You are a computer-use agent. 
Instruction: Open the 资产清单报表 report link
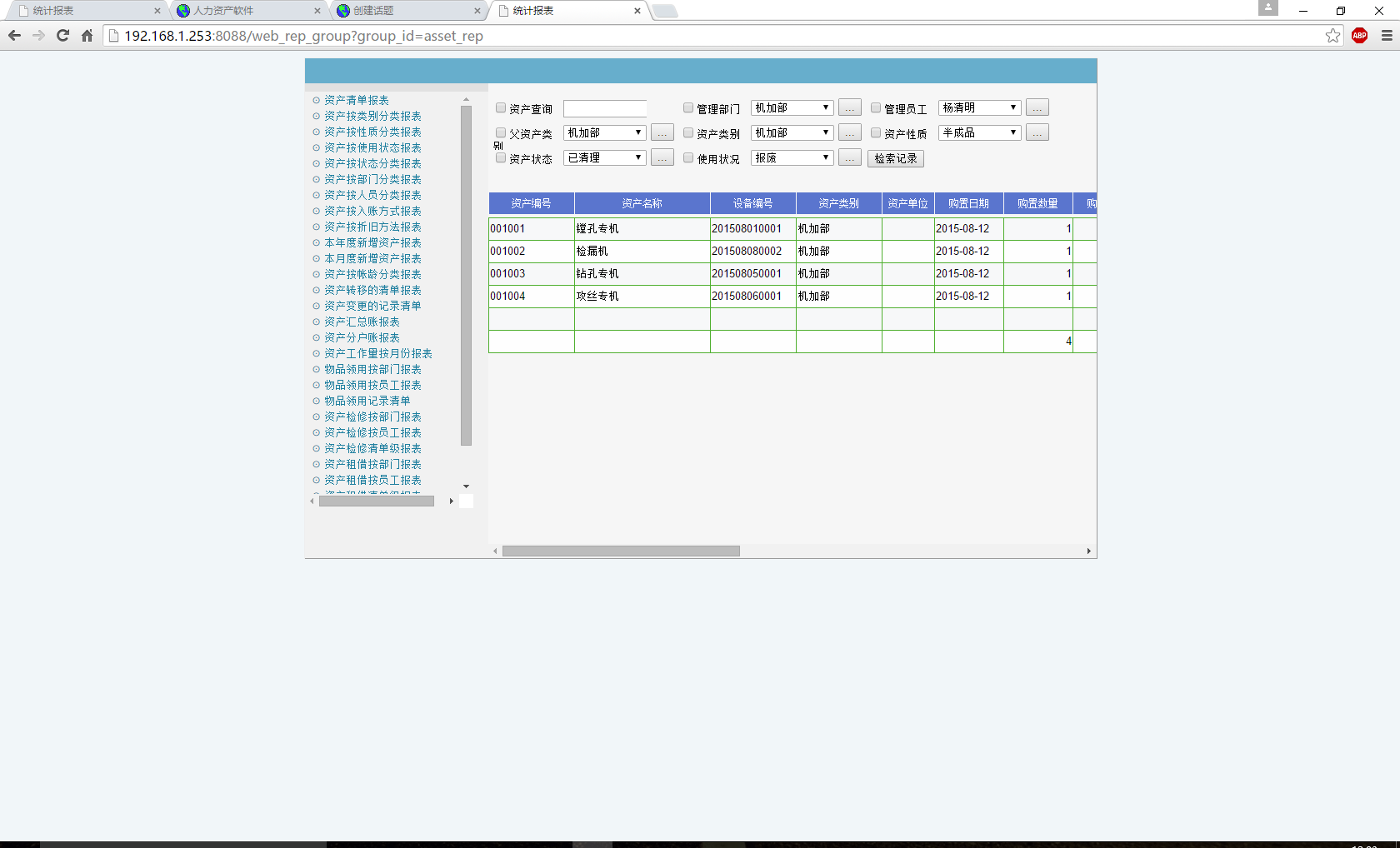(356, 100)
